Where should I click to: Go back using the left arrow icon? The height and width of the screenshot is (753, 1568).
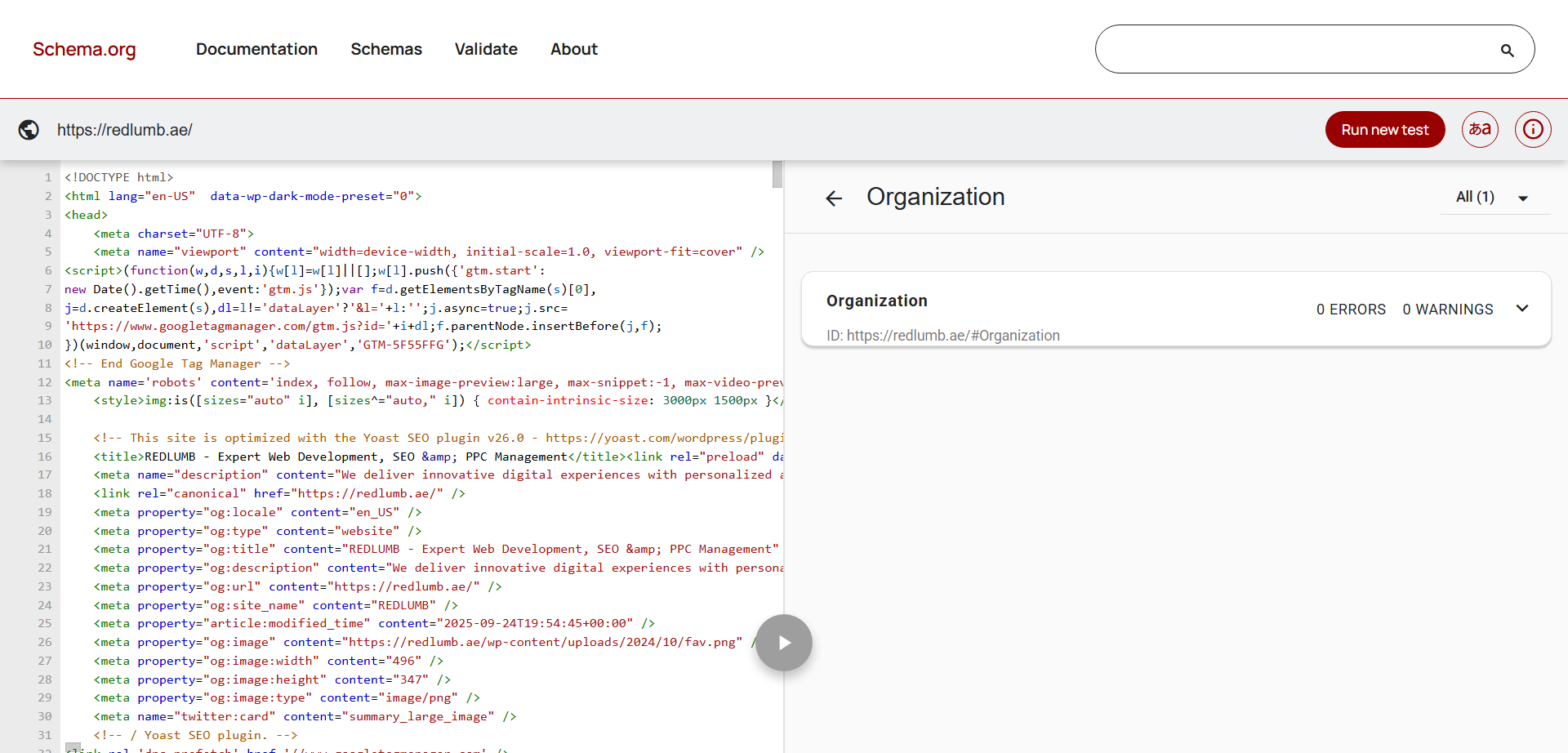(834, 198)
